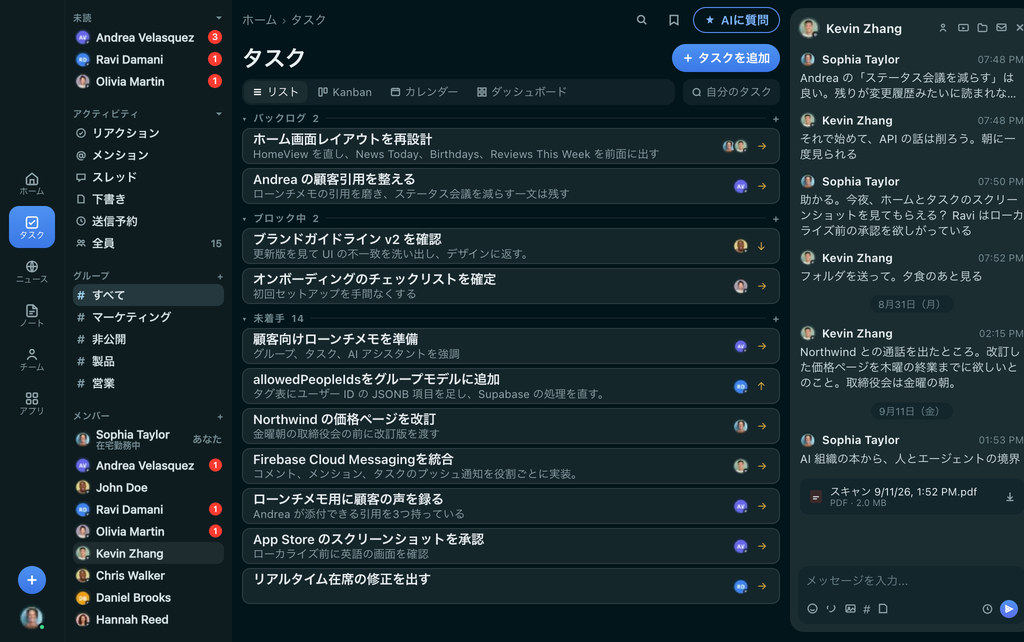Switch to the カレンダー view tab

coord(424,92)
